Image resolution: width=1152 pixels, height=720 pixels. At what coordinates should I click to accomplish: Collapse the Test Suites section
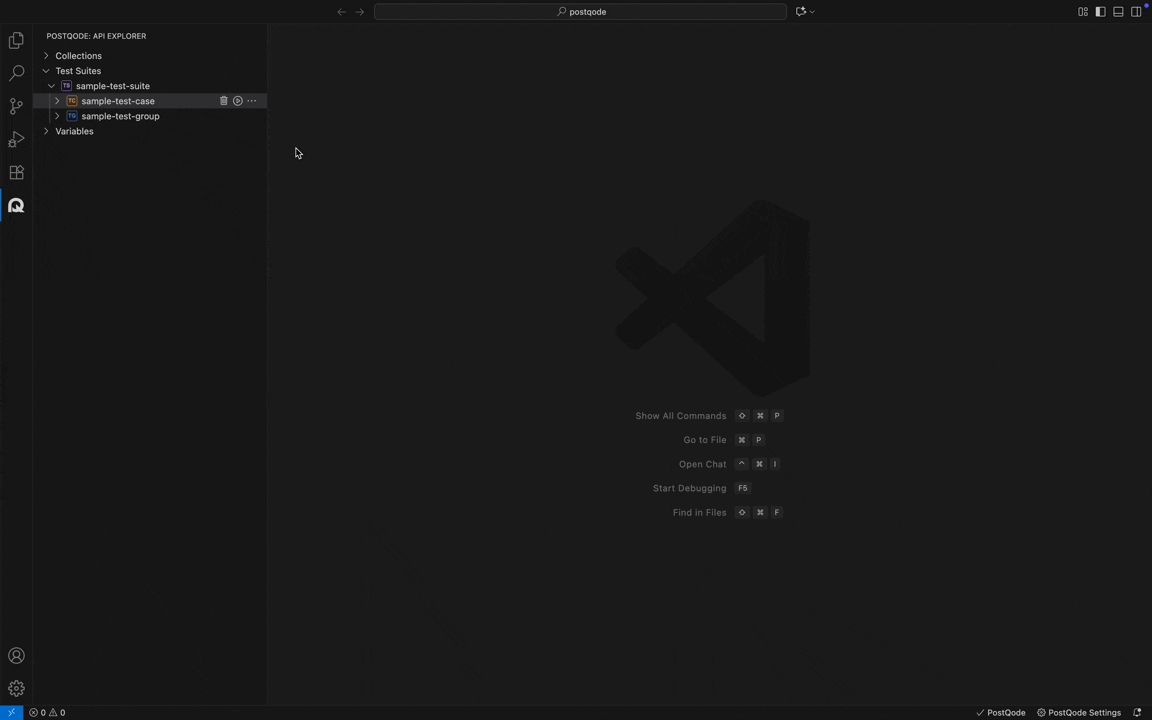point(46,71)
